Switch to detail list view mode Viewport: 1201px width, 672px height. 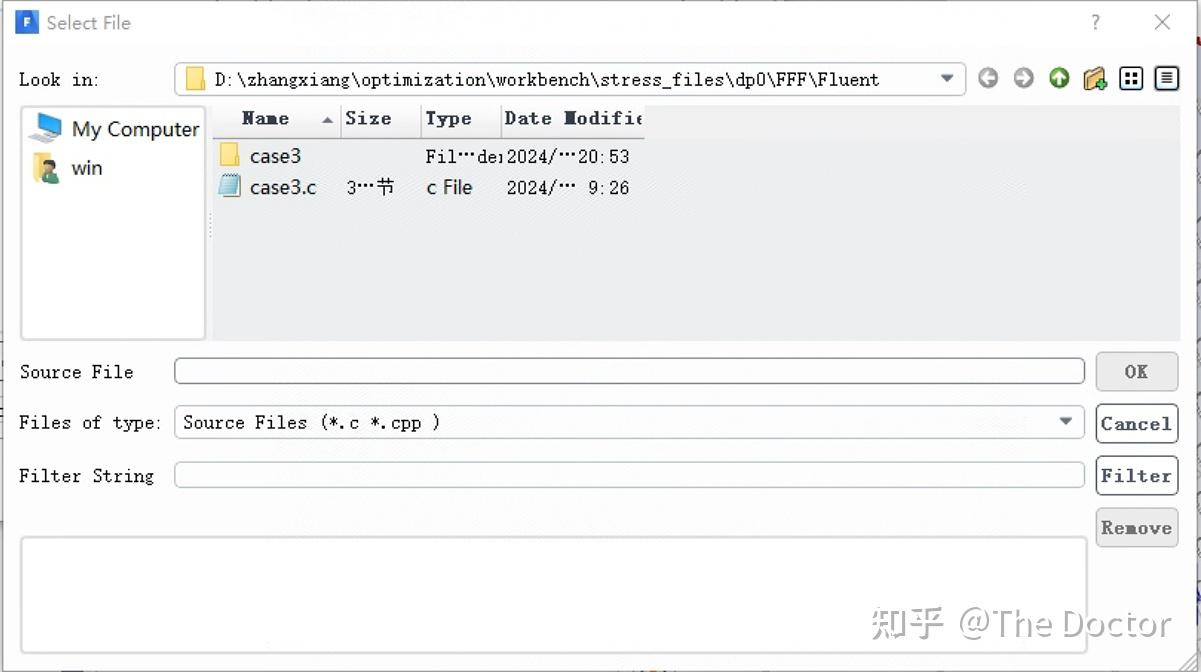1166,77
